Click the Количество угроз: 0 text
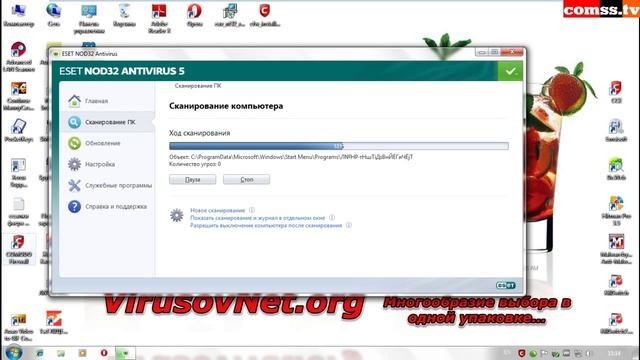640x360 pixels. [x=195, y=164]
